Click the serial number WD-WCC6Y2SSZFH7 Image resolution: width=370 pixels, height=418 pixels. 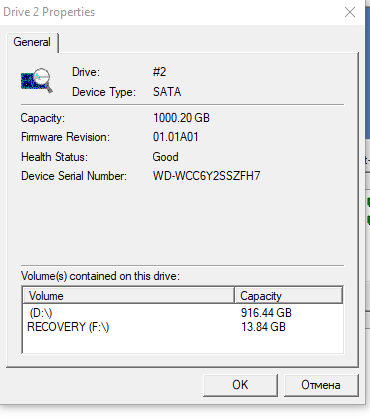(206, 176)
